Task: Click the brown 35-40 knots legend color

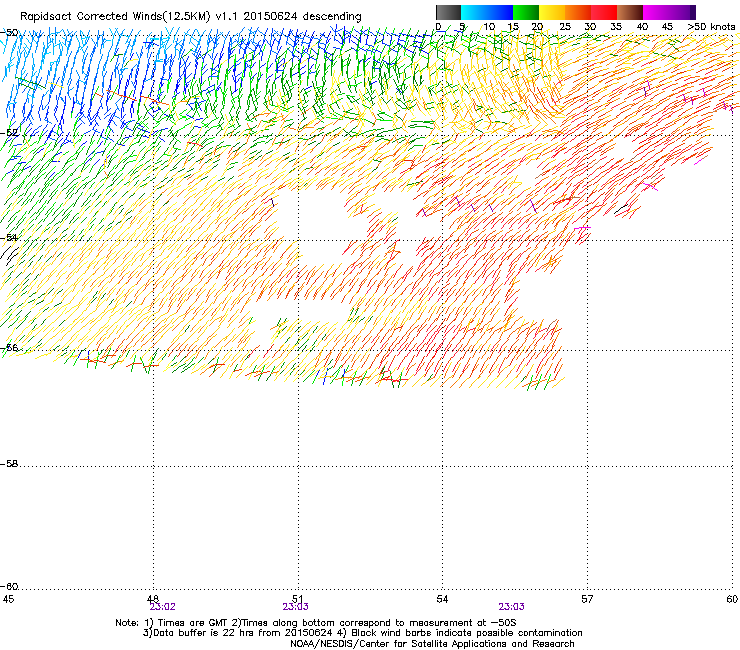Action: pos(630,12)
